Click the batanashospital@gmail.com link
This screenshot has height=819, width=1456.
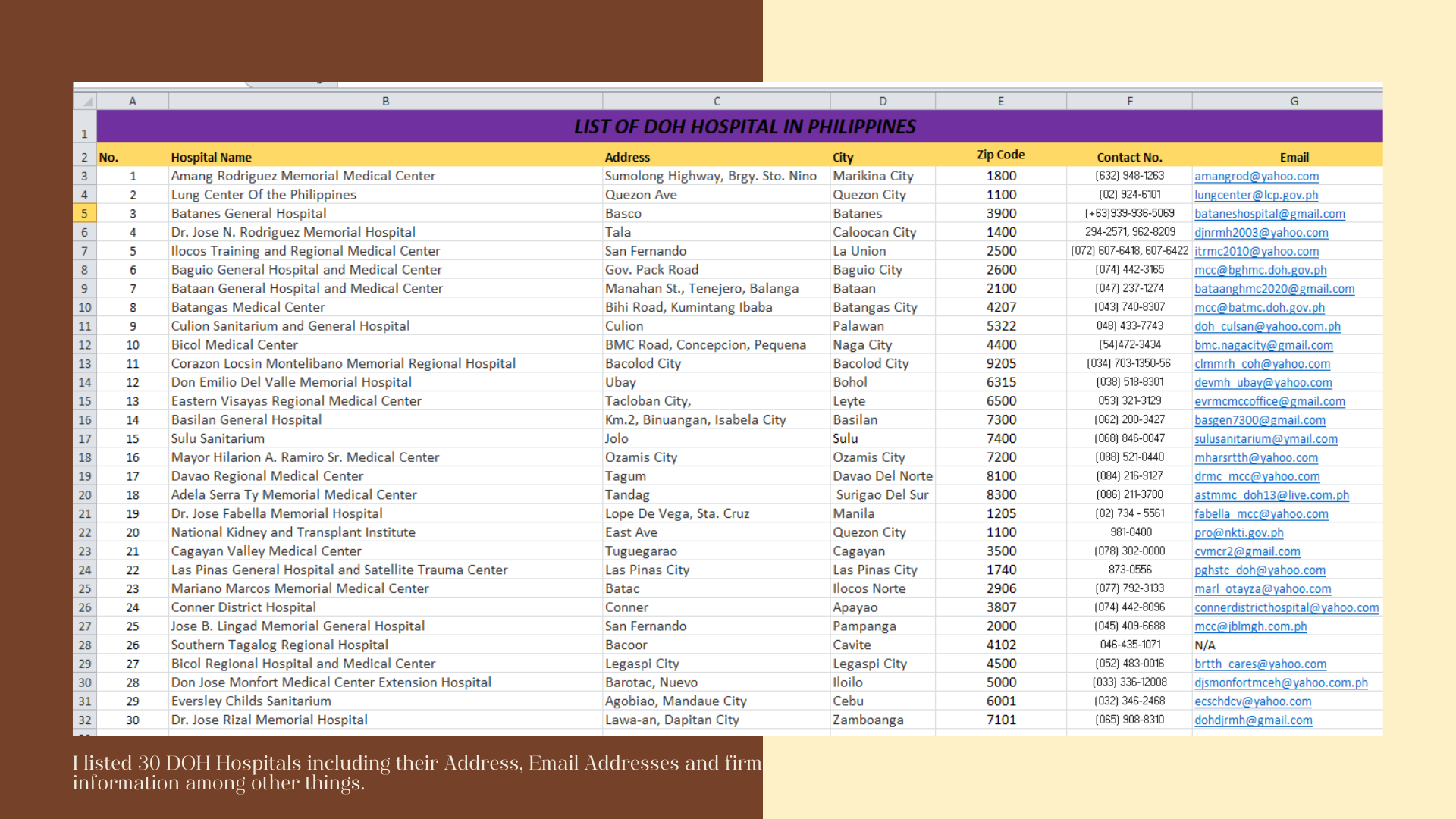pyautogui.click(x=1269, y=214)
